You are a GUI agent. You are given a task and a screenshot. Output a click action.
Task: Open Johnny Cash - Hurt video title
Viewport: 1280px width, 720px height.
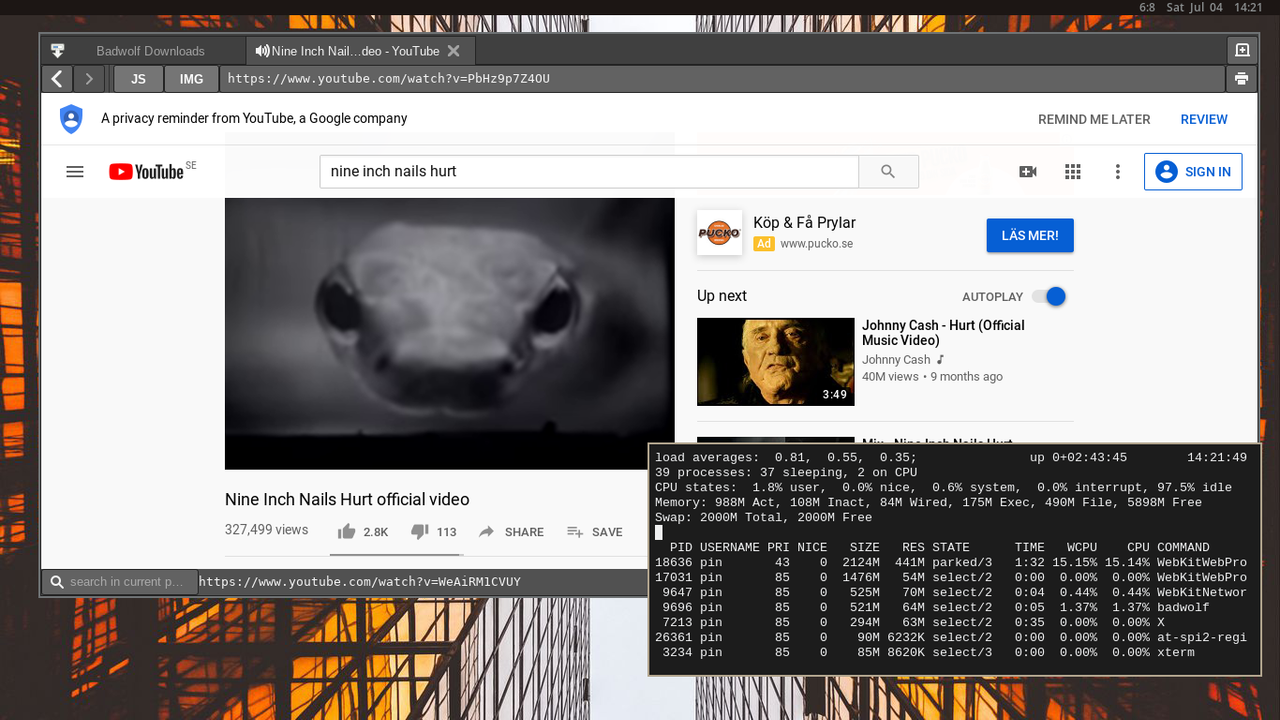[x=943, y=333]
